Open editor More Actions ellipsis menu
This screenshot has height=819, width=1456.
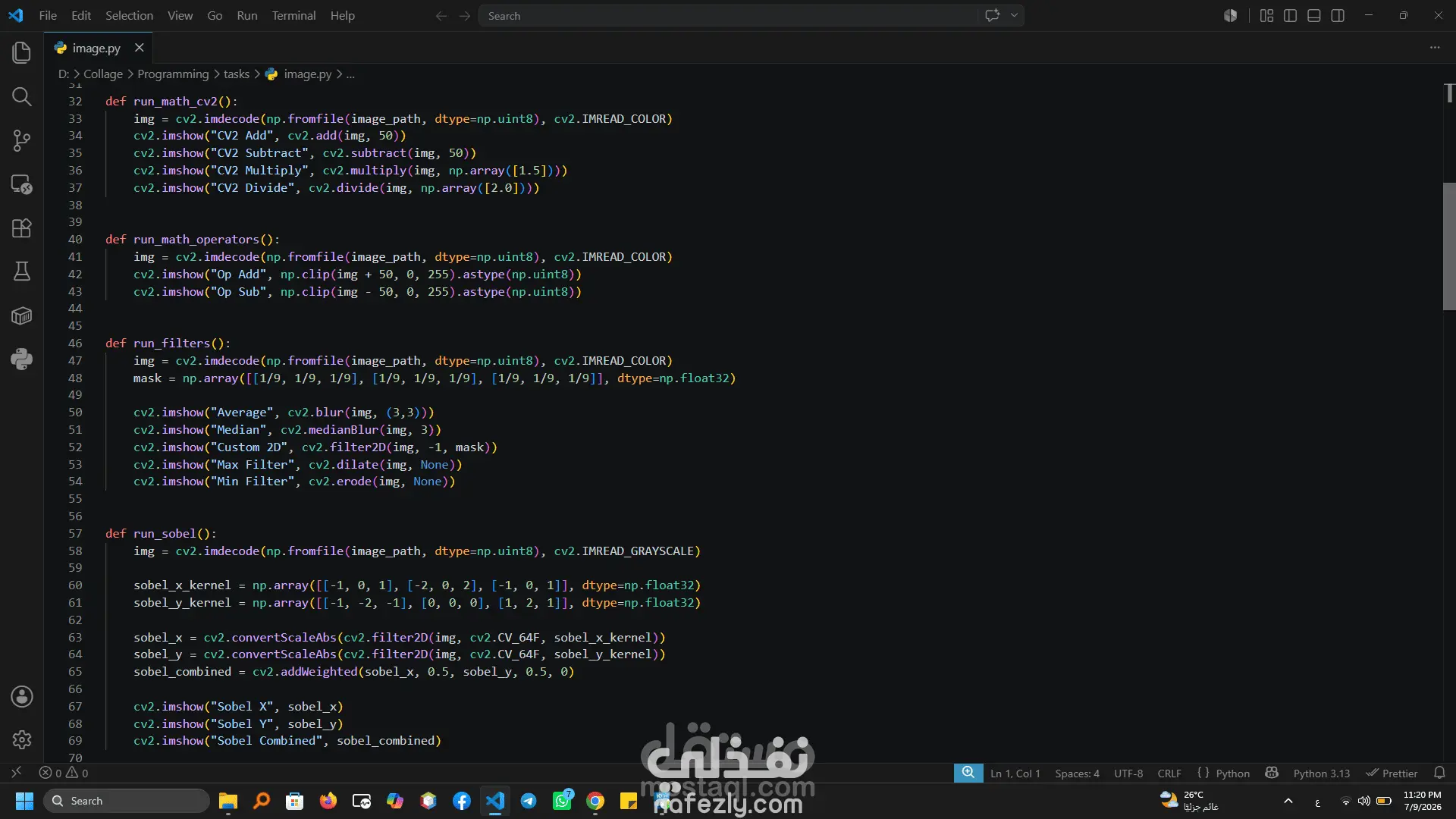1435,47
